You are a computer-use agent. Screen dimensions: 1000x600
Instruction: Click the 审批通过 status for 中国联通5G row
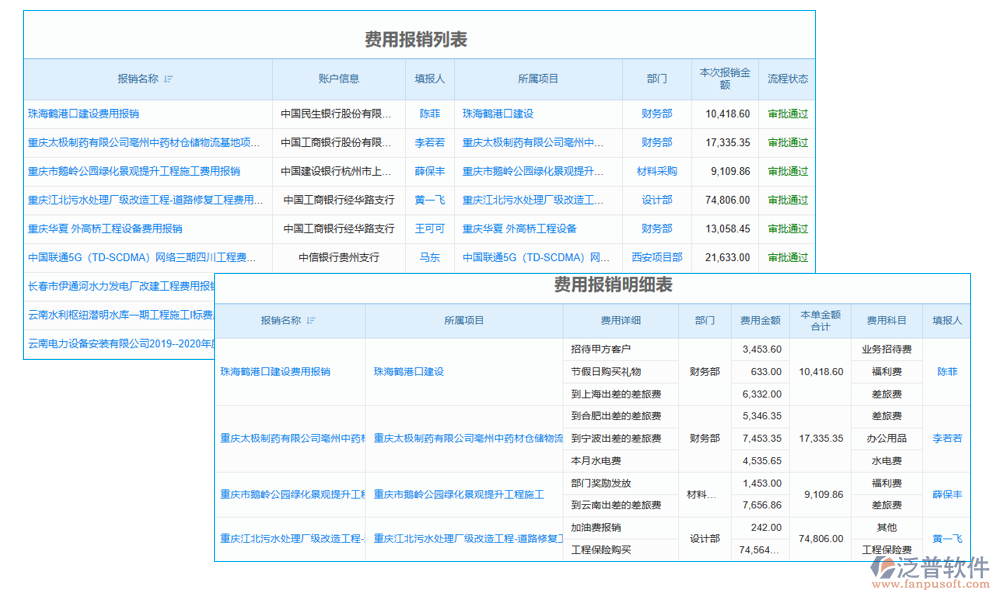coord(787,257)
